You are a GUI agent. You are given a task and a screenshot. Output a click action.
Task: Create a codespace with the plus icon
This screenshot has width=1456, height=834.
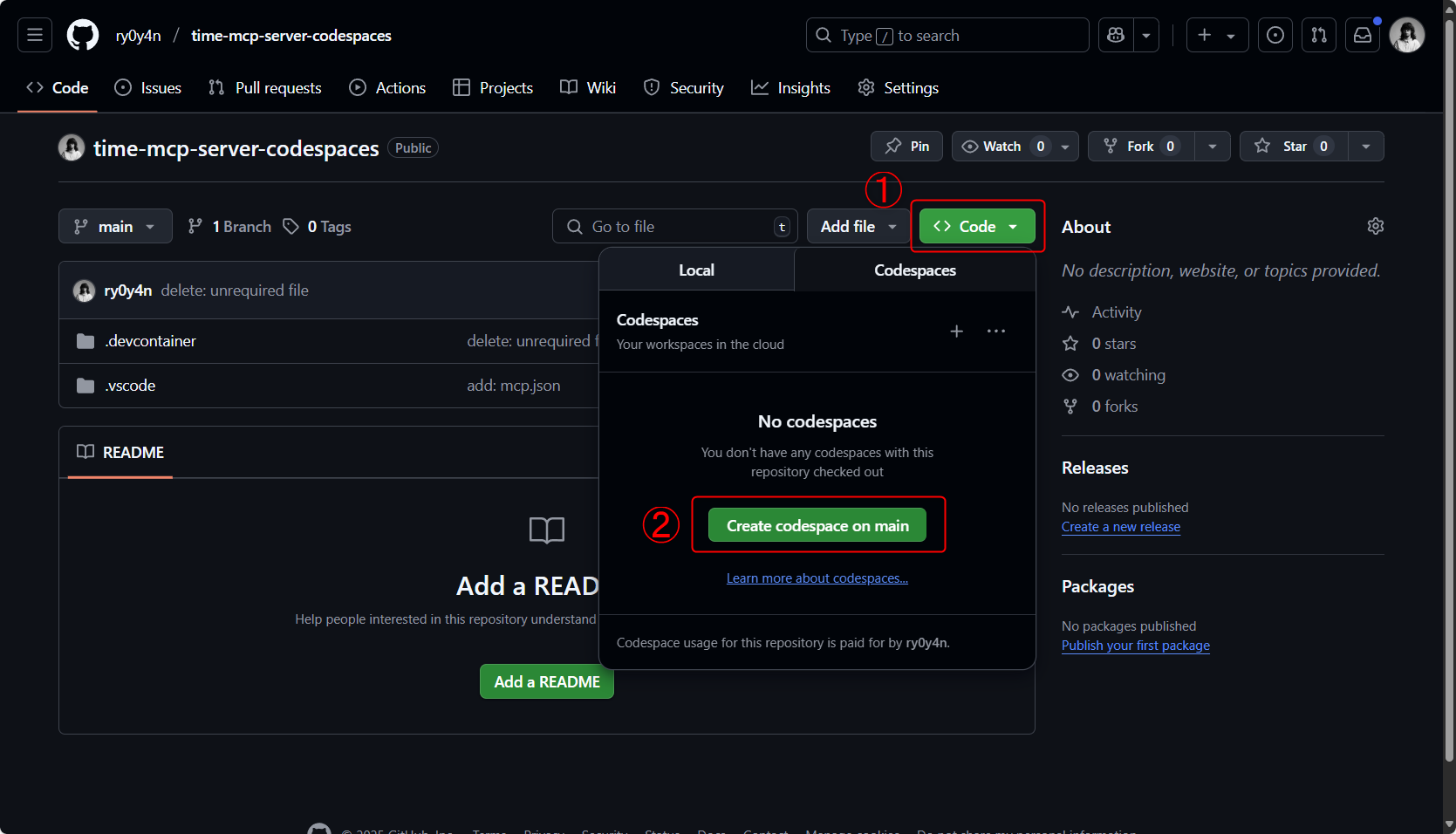point(957,332)
